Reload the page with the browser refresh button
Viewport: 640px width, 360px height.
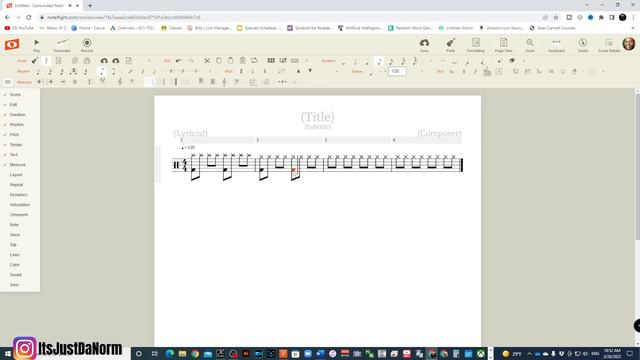point(29,18)
